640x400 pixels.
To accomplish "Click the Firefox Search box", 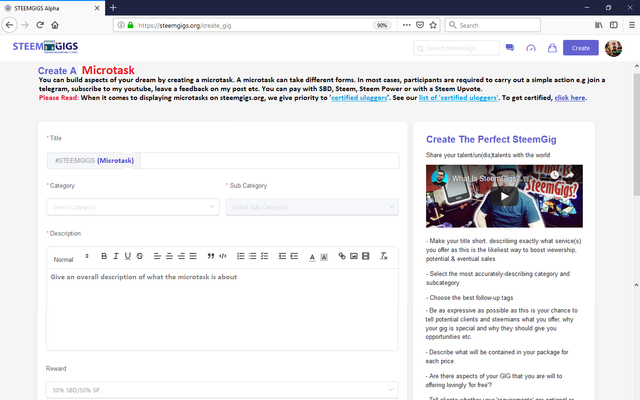I will tap(493, 25).
